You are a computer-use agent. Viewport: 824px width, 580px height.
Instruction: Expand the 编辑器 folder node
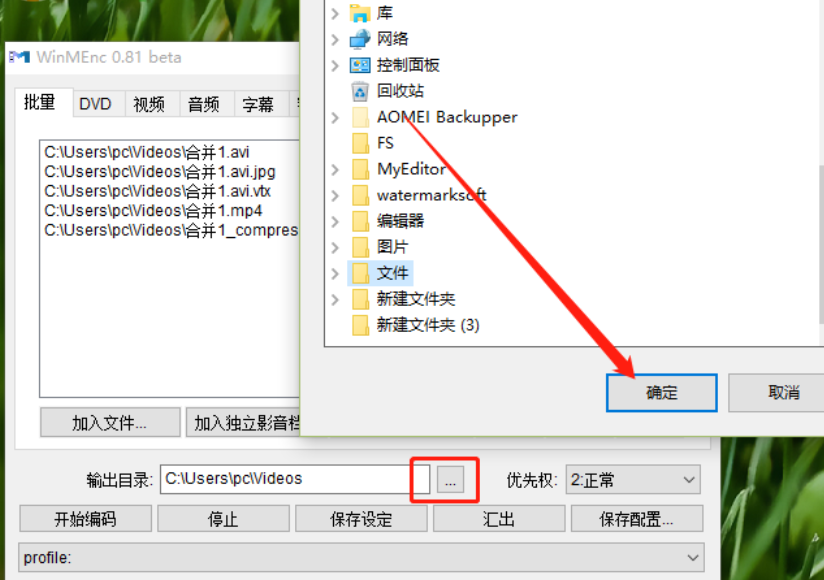(x=335, y=221)
